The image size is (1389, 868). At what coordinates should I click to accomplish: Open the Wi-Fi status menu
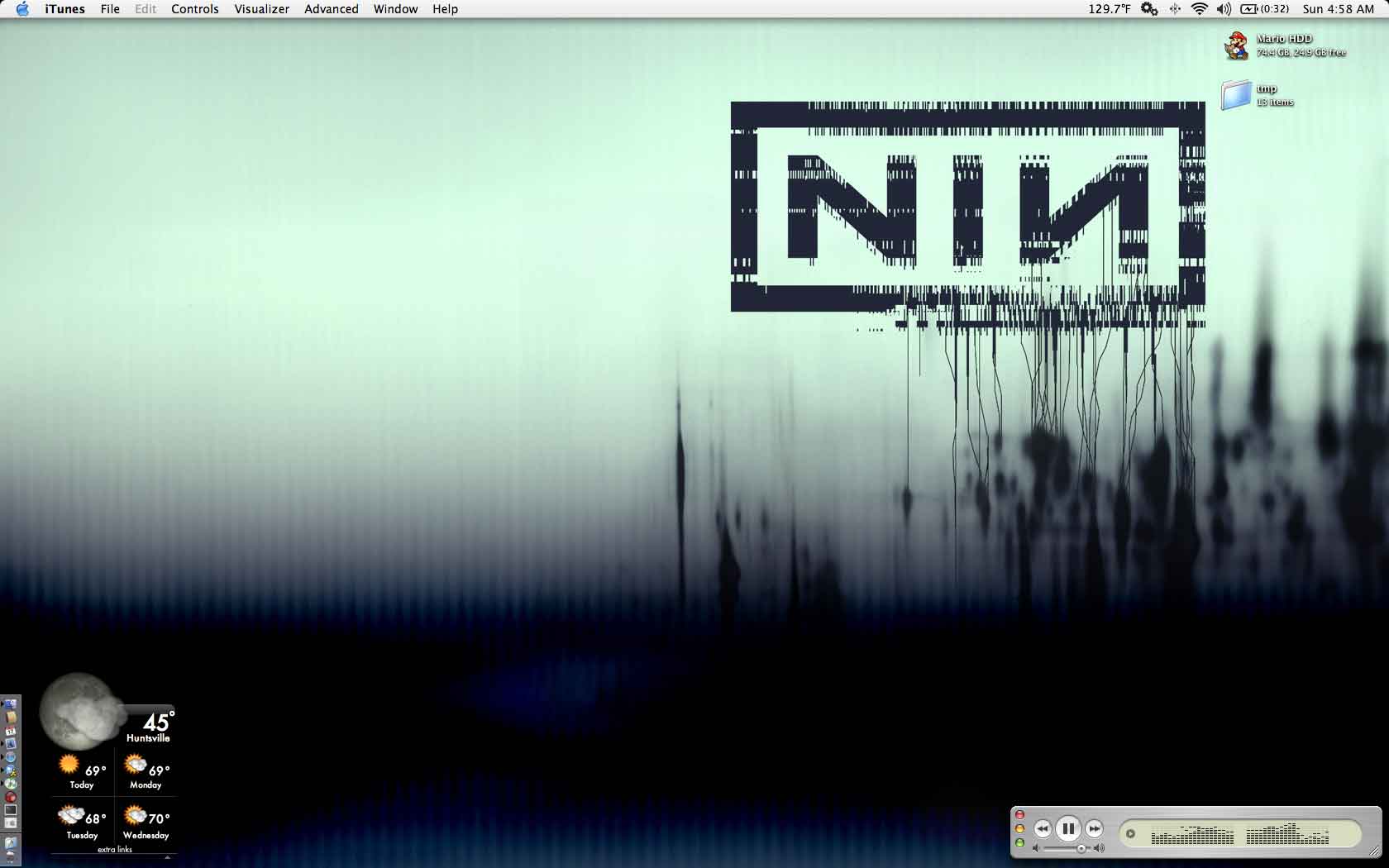pyautogui.click(x=1199, y=9)
